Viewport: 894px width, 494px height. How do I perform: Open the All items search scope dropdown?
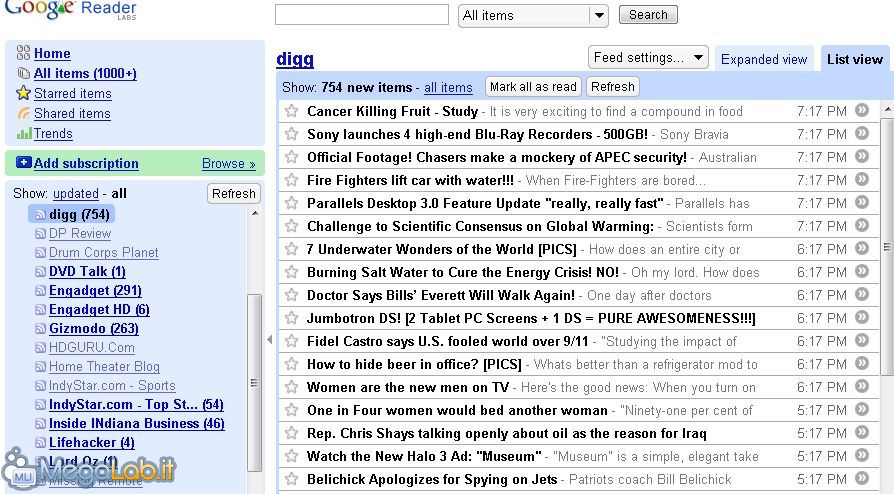pyautogui.click(x=533, y=15)
